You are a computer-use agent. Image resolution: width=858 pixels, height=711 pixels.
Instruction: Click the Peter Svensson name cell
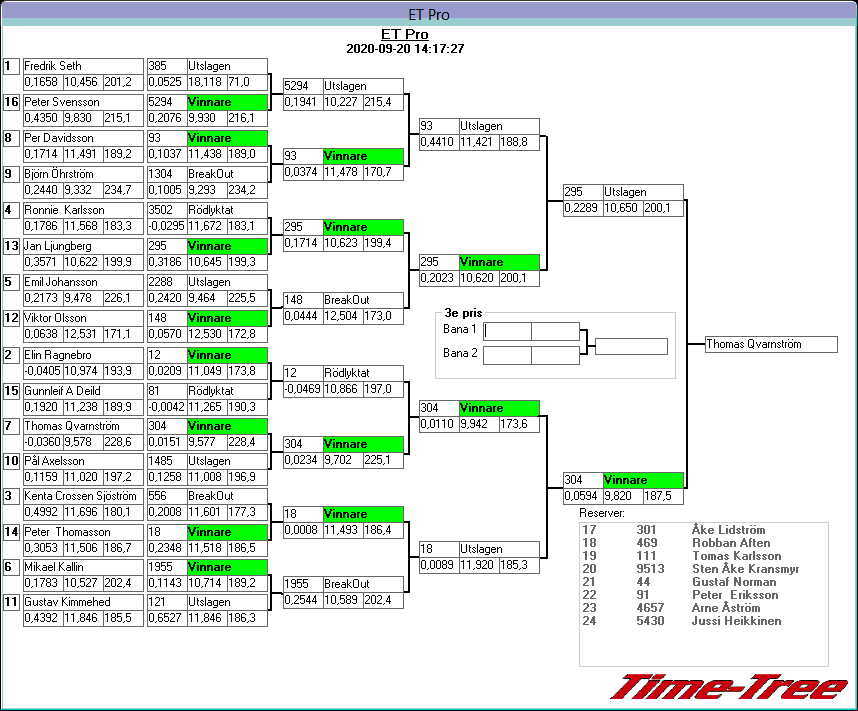[x=82, y=102]
